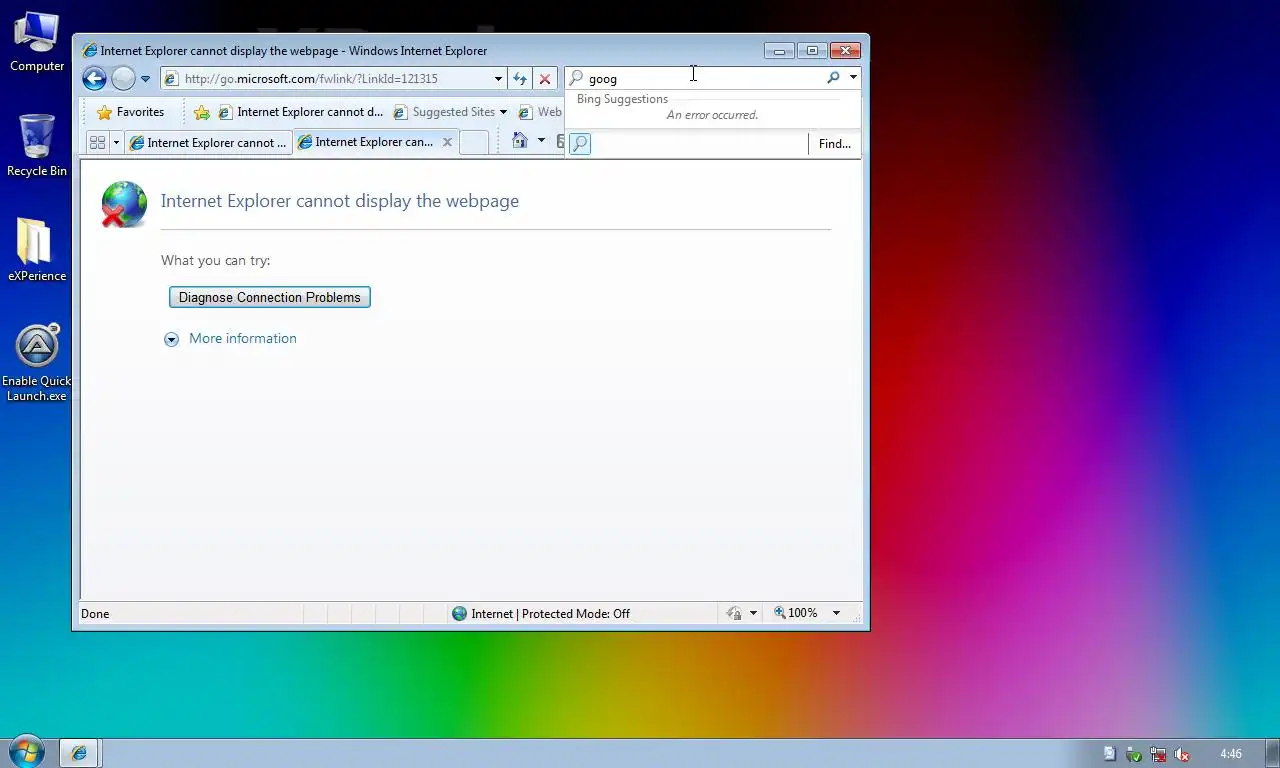This screenshot has height=768, width=1280.
Task: Expand the Home button dropdown arrow
Action: 541,141
